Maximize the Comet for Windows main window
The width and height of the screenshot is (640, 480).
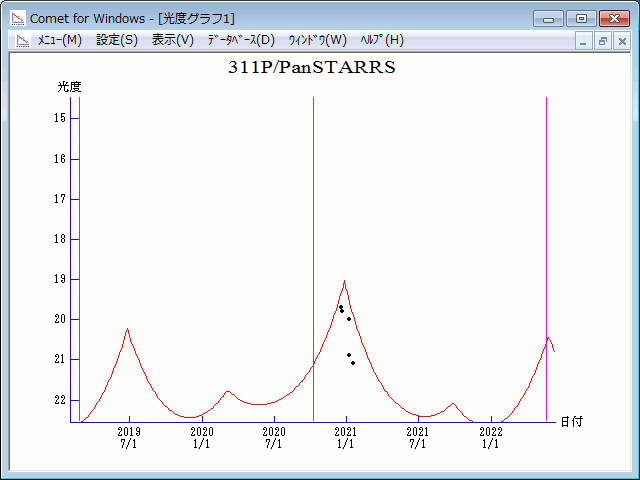[x=581, y=18]
